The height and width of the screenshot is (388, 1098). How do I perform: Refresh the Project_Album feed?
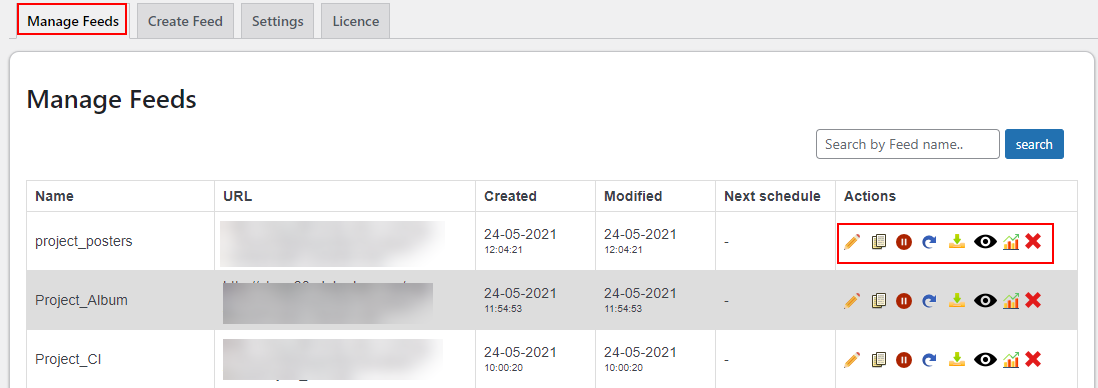coord(930,300)
